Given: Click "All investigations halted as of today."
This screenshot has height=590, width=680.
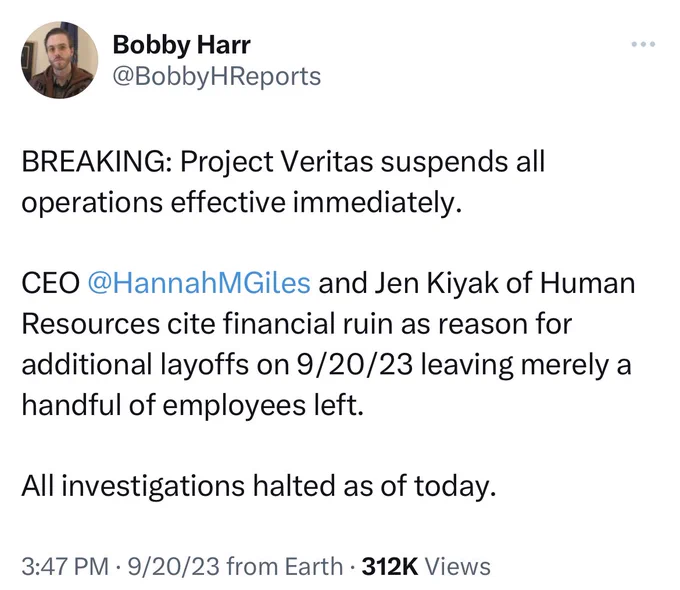Looking at the screenshot, I should 259,486.
